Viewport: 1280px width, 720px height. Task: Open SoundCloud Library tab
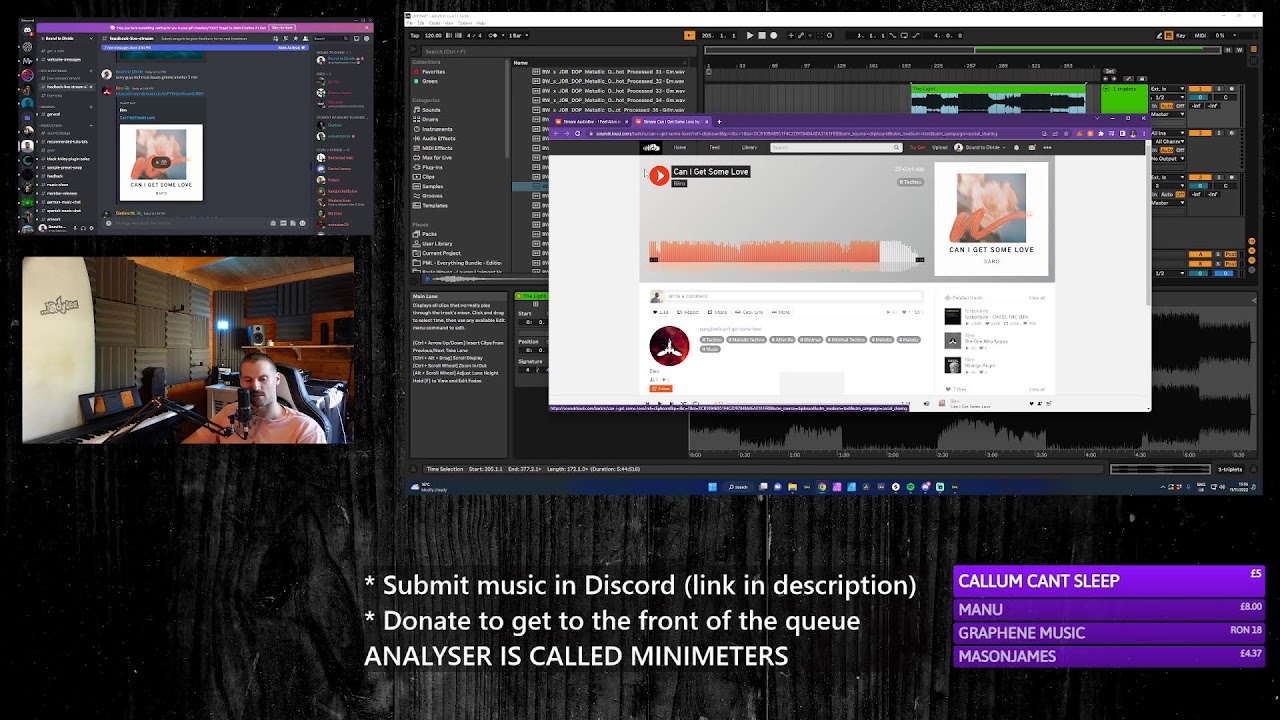(x=749, y=147)
